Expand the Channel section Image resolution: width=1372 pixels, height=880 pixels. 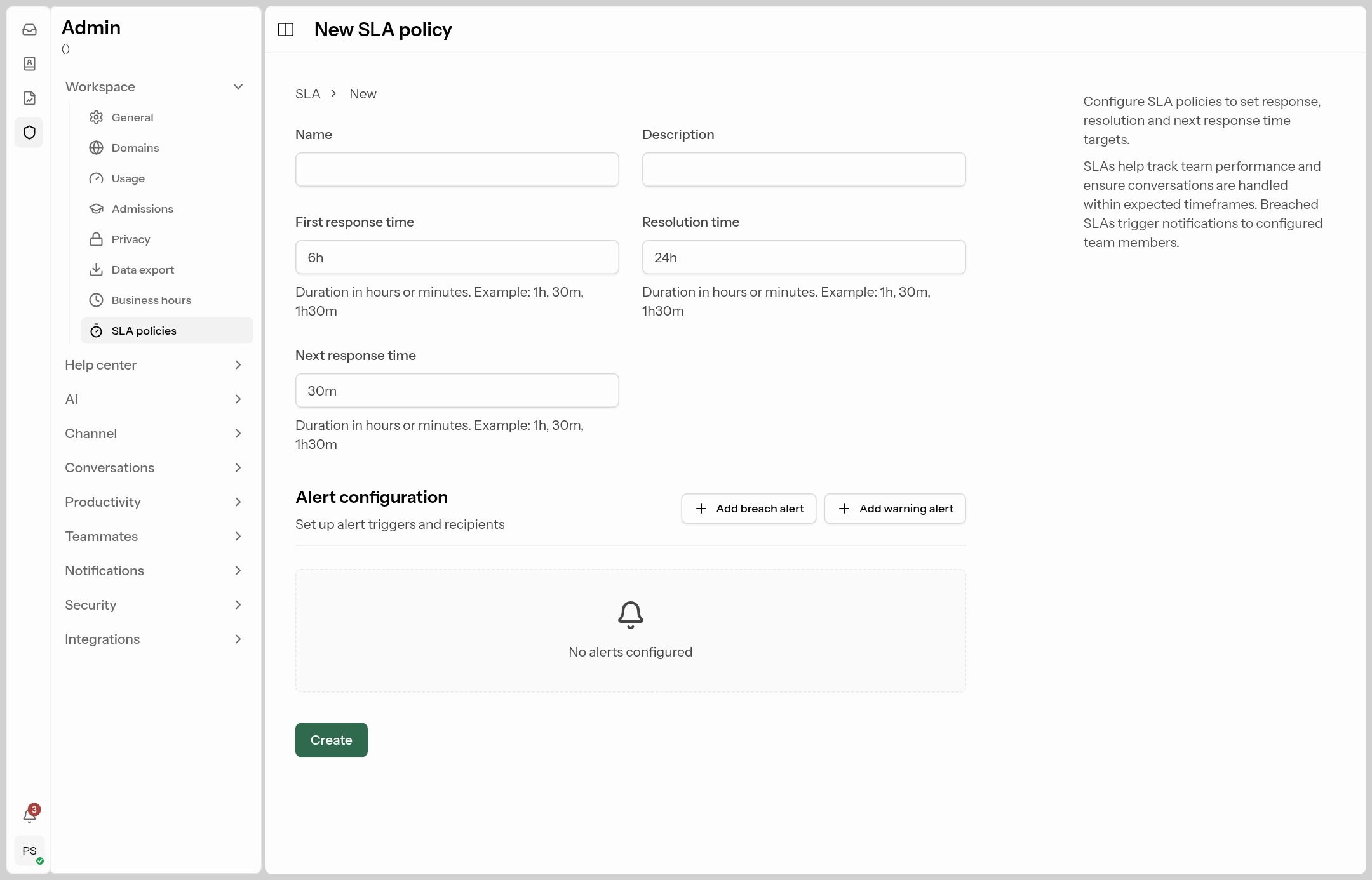tap(154, 433)
